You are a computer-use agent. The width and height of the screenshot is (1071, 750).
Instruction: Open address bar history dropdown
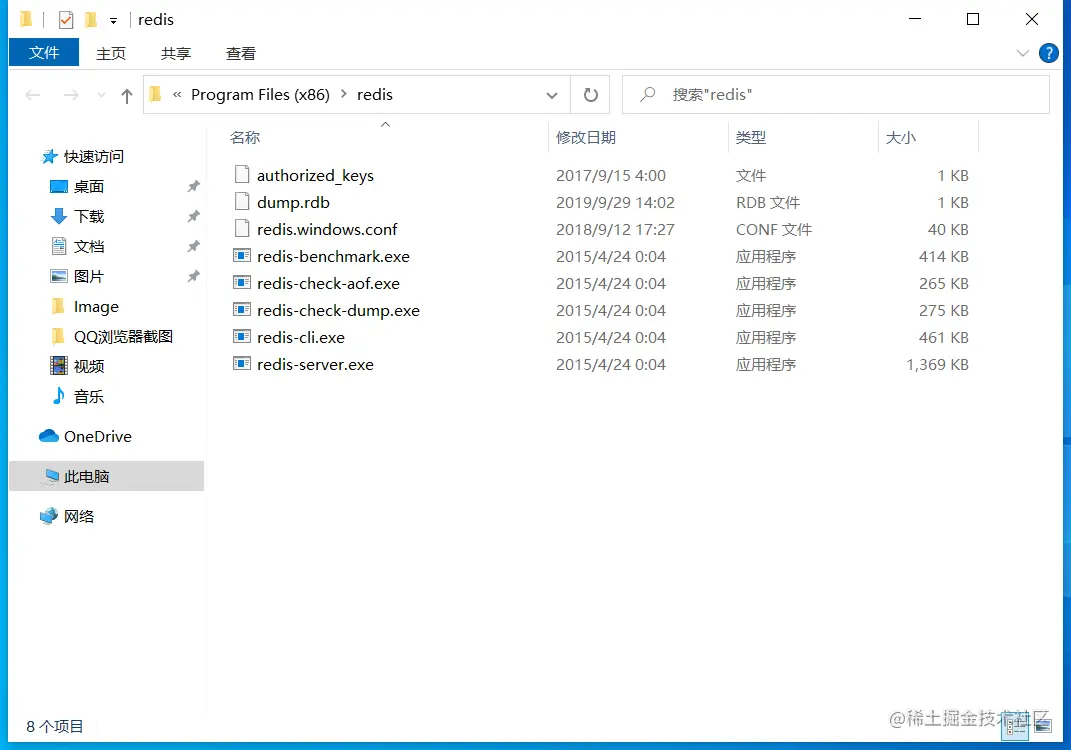click(x=552, y=96)
